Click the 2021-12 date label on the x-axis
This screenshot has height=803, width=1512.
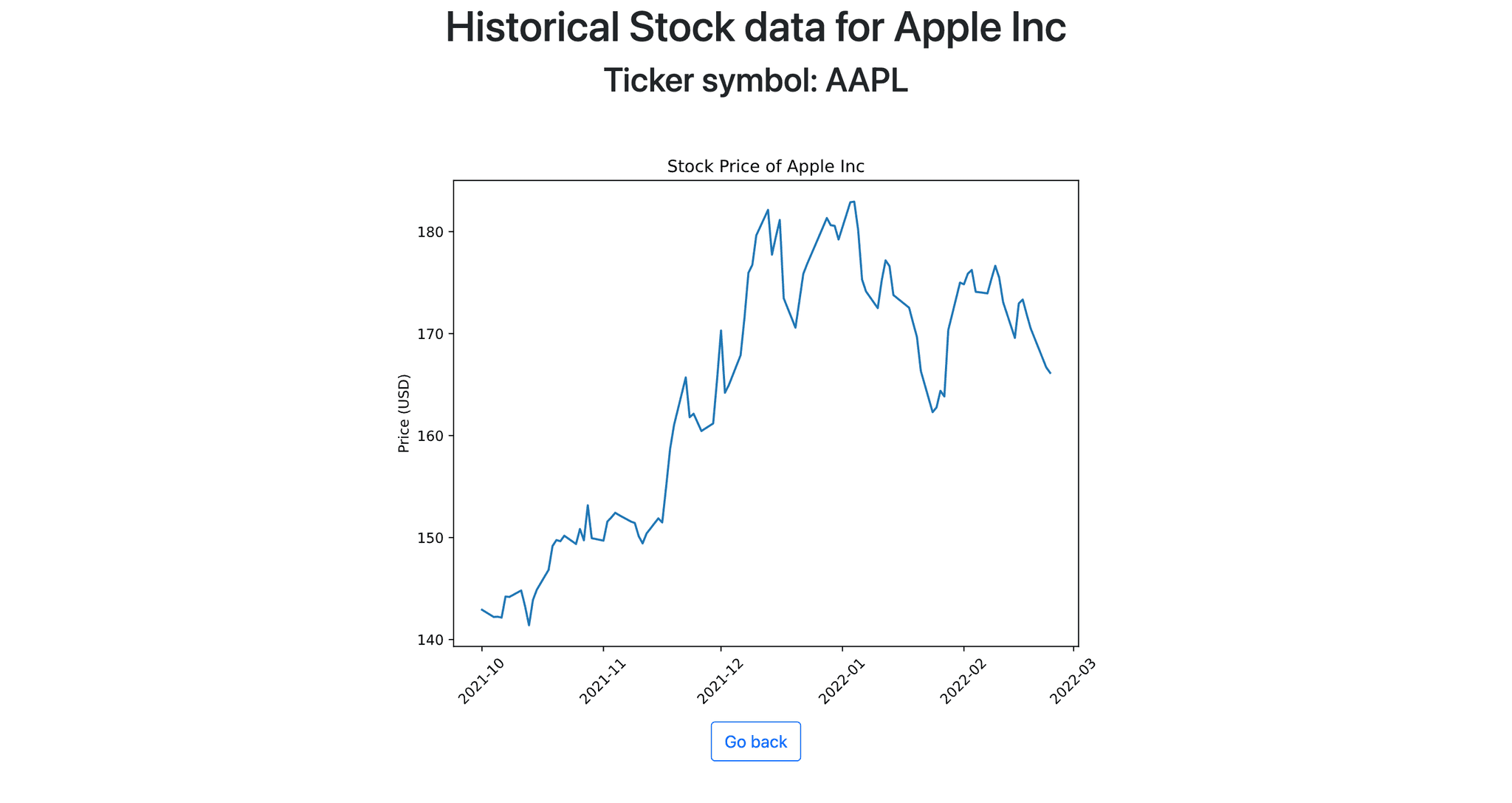[x=721, y=680]
